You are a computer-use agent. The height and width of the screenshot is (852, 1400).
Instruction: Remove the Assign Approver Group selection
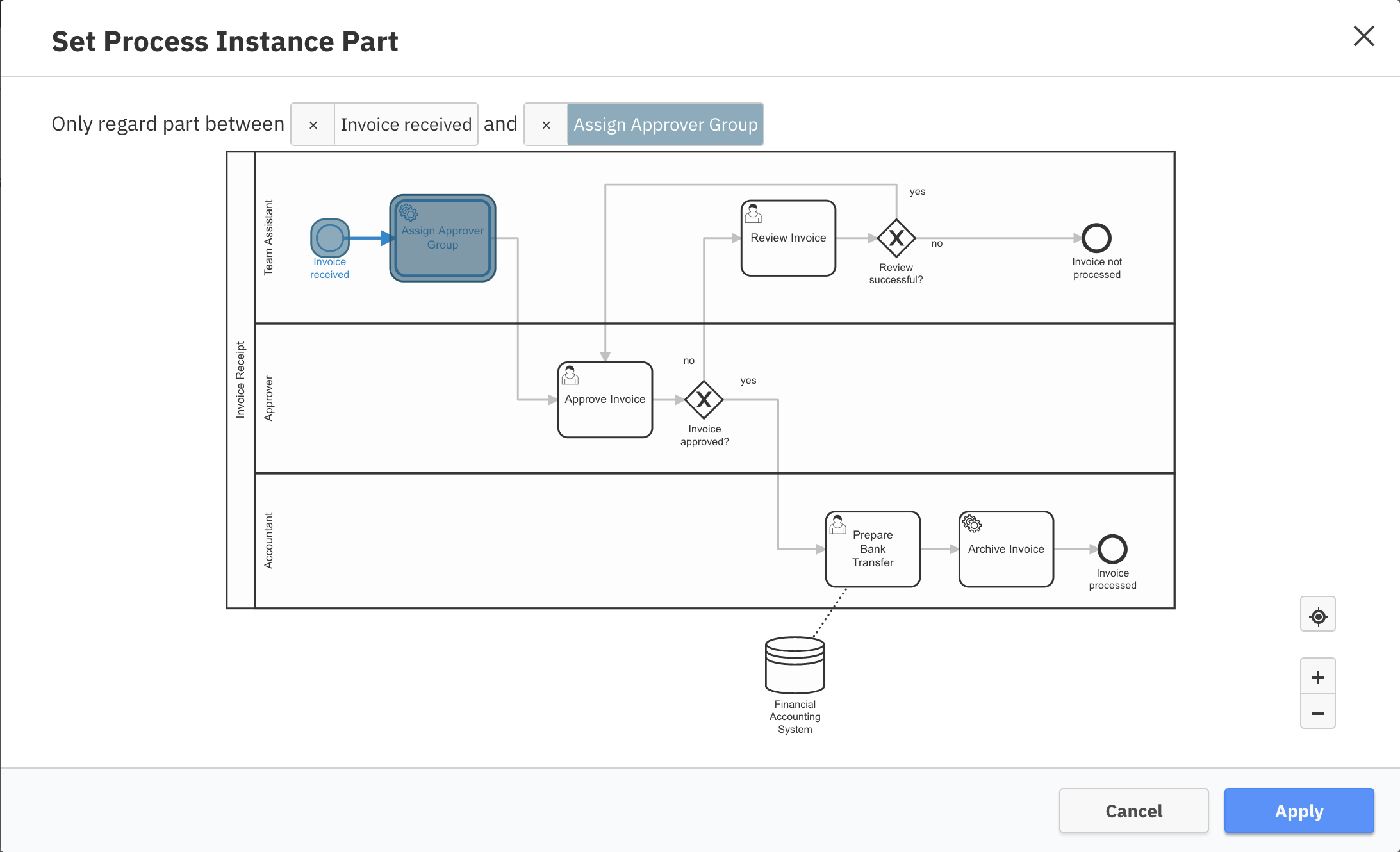546,125
